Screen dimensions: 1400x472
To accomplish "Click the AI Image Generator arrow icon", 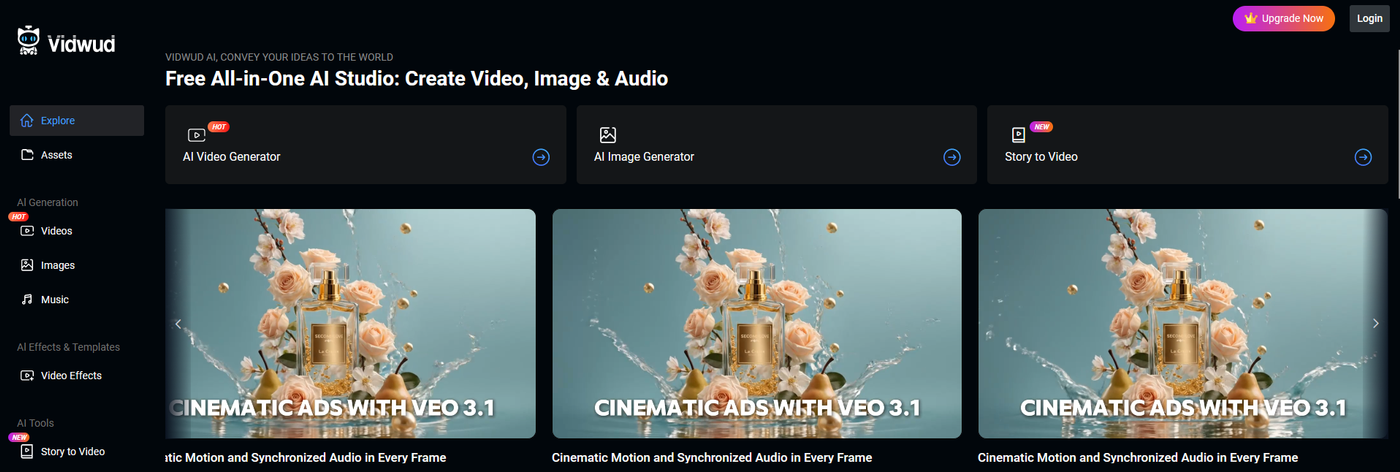I will tap(952, 157).
